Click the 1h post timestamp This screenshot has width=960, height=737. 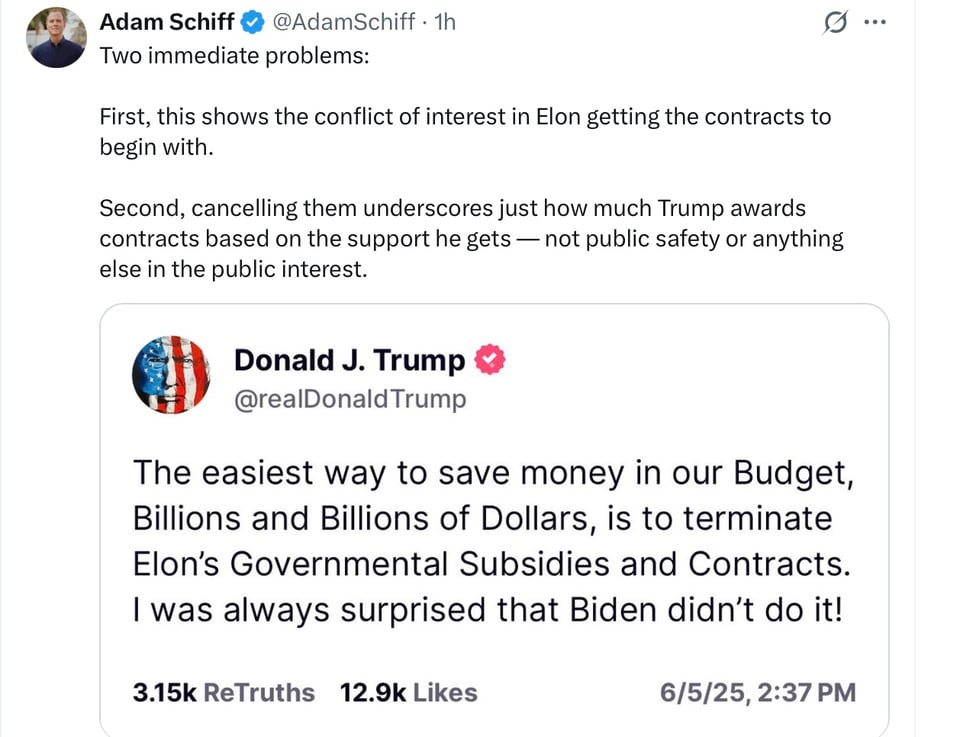(441, 22)
